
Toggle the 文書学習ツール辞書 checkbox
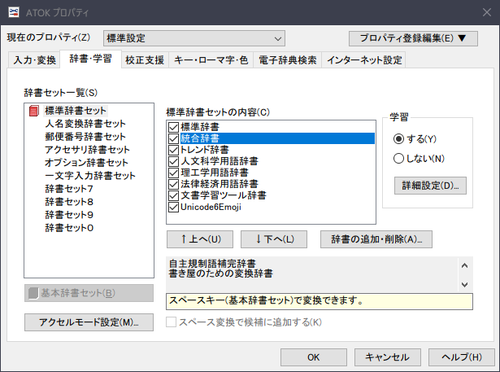pos(173,195)
